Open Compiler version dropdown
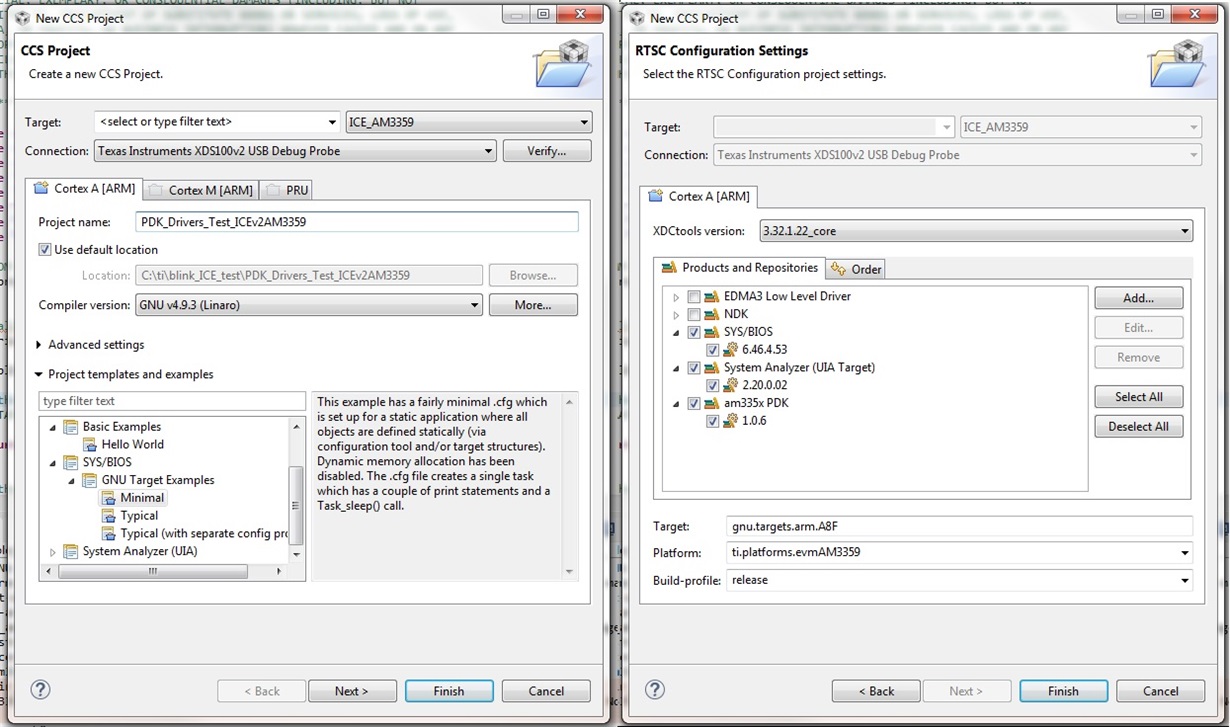1230x727 pixels. (308, 305)
